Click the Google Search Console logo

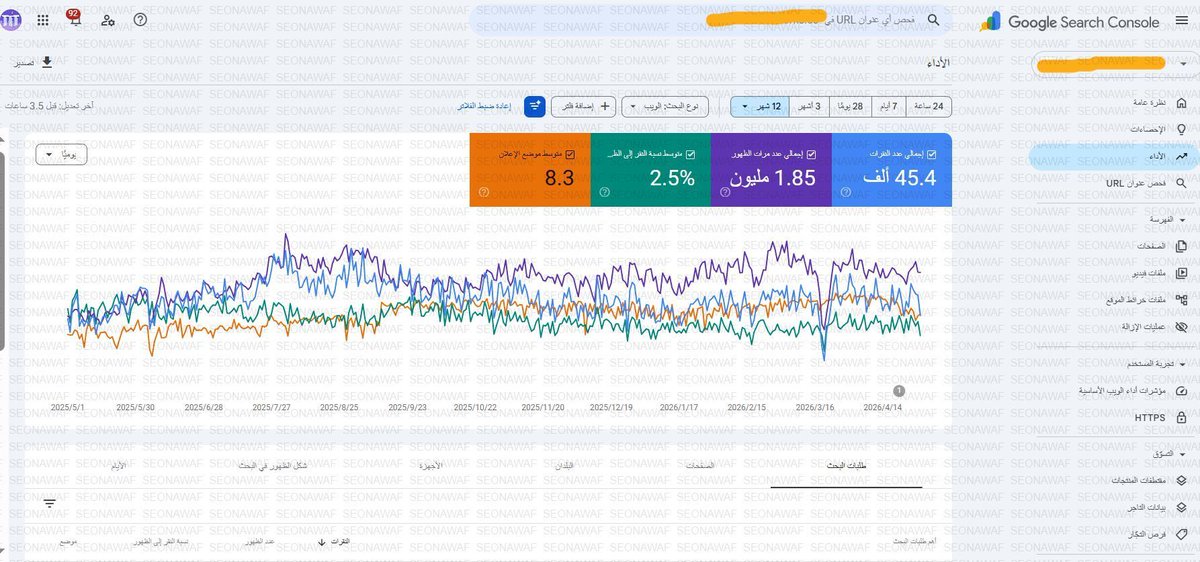tap(1070, 21)
